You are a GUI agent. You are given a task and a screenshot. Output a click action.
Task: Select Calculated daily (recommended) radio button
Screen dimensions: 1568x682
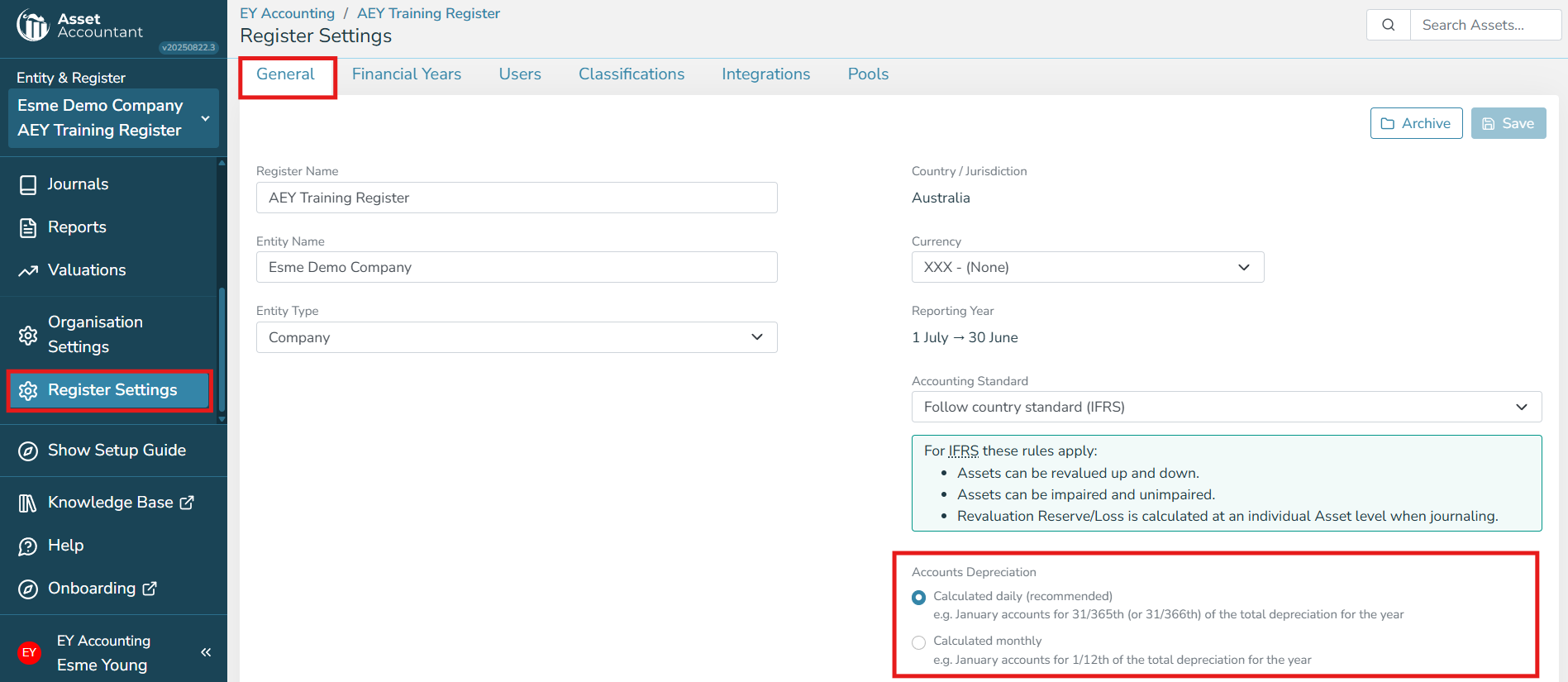[918, 597]
